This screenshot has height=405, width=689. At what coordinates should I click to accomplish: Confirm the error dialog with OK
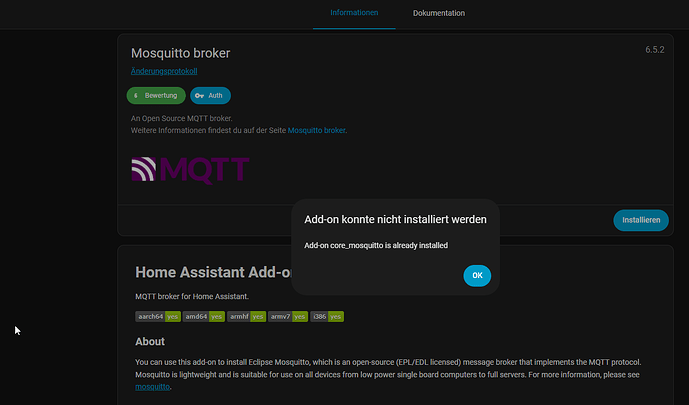477,275
